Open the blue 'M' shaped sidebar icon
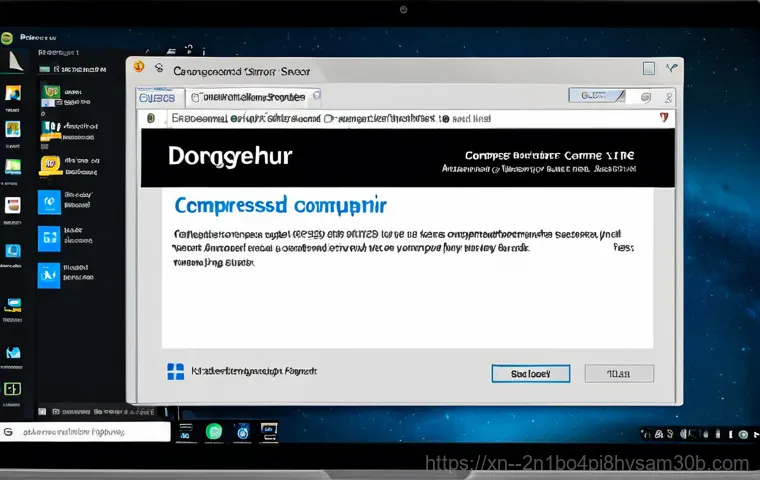This screenshot has height=480, width=760. [x=13, y=352]
